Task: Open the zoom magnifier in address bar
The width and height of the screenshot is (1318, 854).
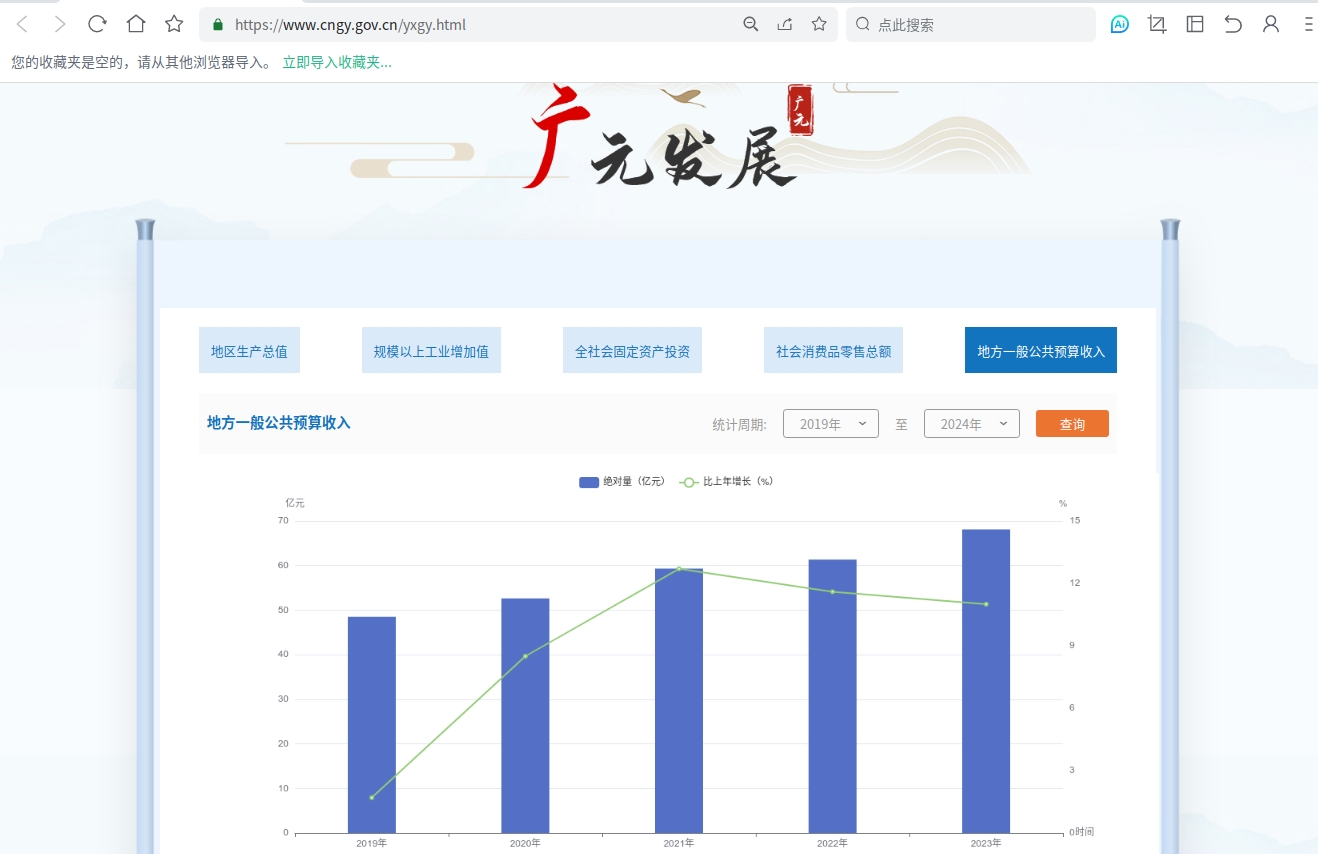Action: click(x=751, y=24)
